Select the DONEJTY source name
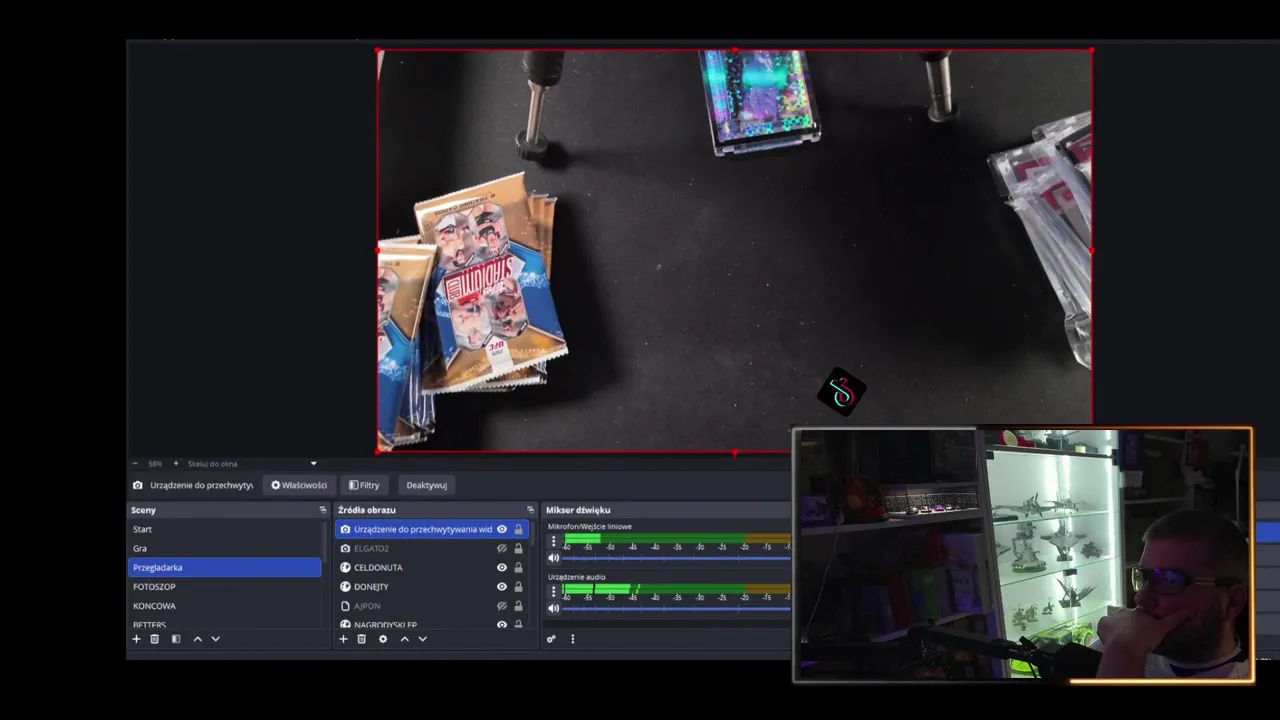 [371, 586]
